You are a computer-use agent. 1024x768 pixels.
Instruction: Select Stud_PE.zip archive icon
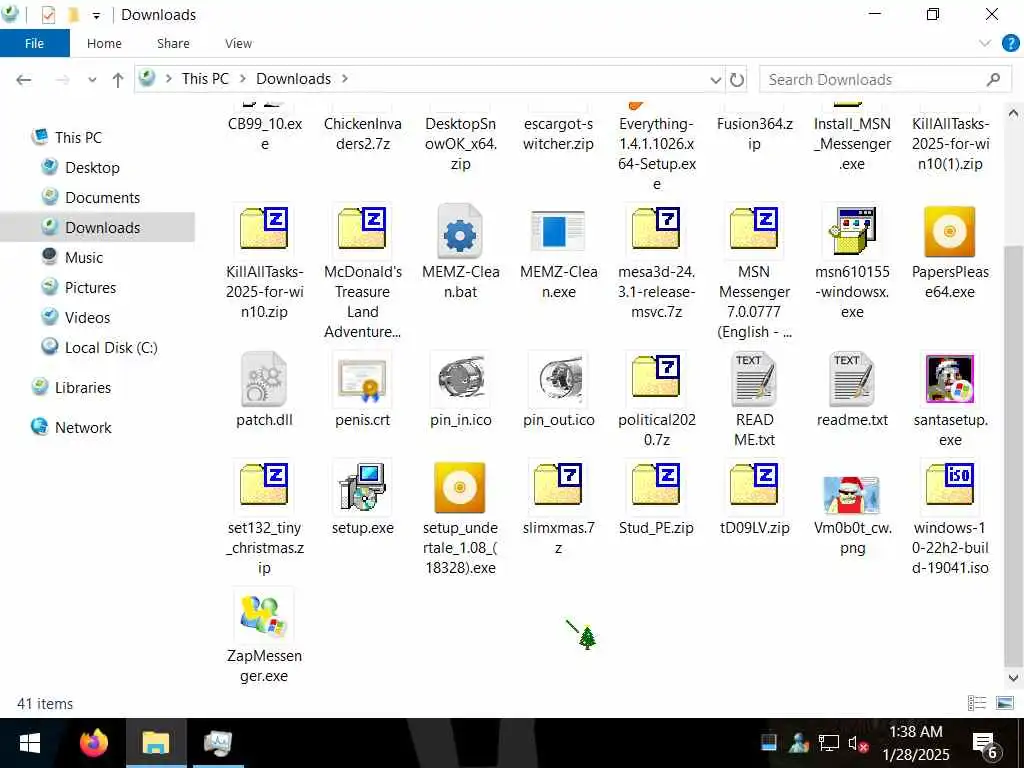(656, 485)
